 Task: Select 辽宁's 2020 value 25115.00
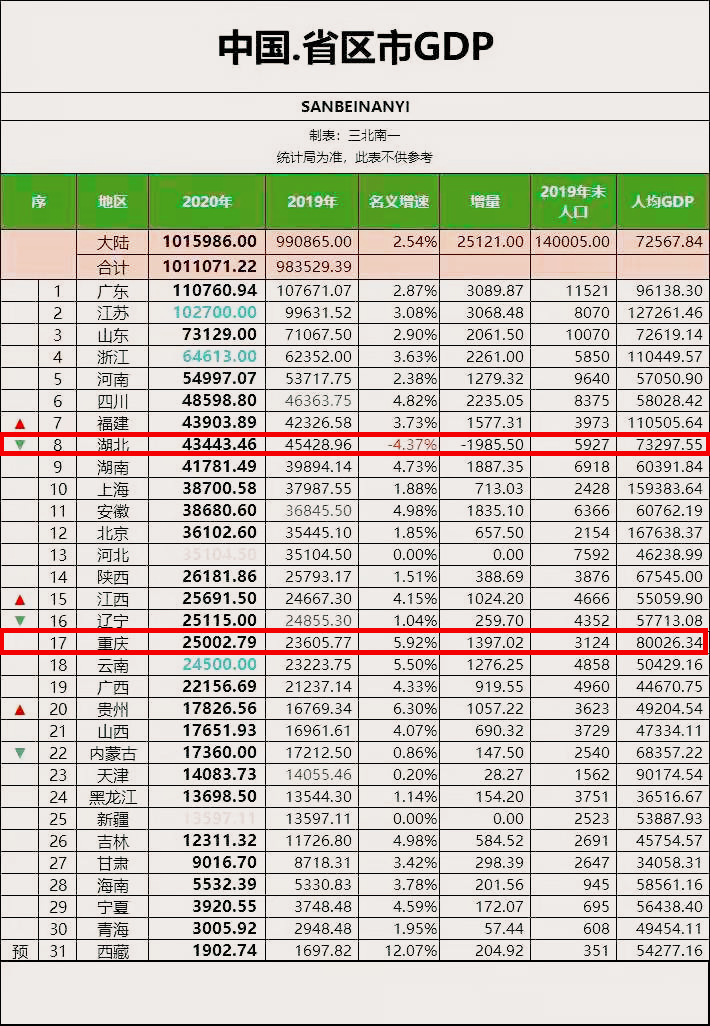219,620
